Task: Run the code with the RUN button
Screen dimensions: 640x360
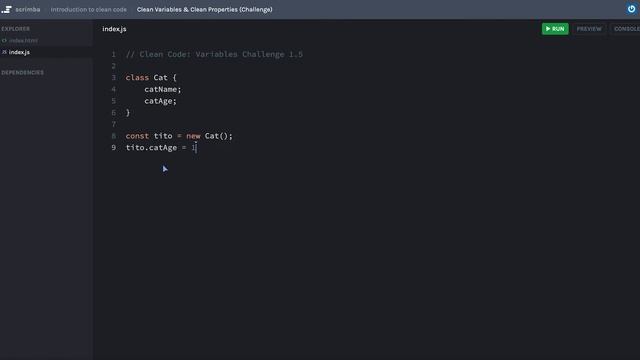Action: (x=555, y=29)
